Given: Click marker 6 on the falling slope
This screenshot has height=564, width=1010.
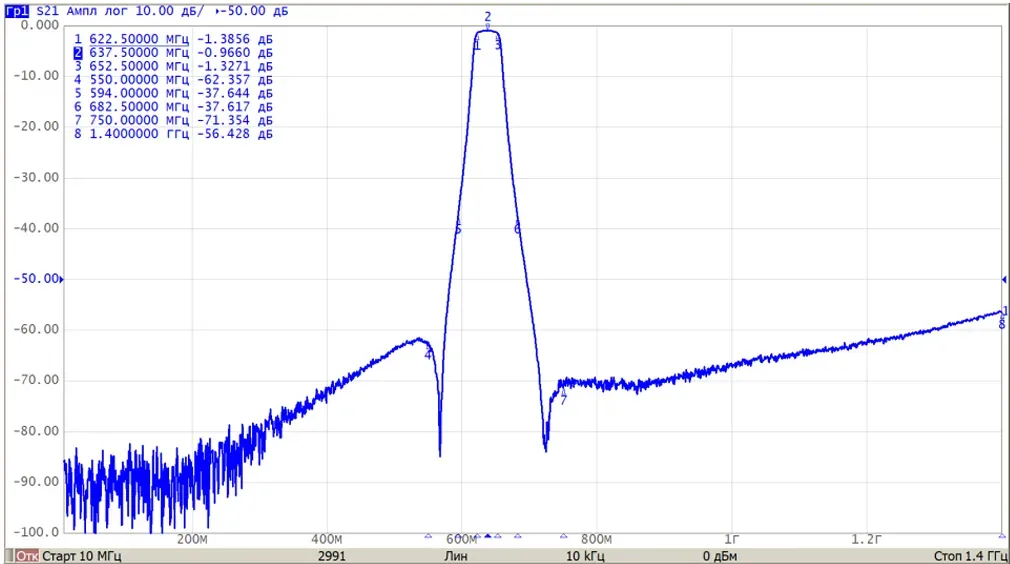Looking at the screenshot, I should click(517, 229).
